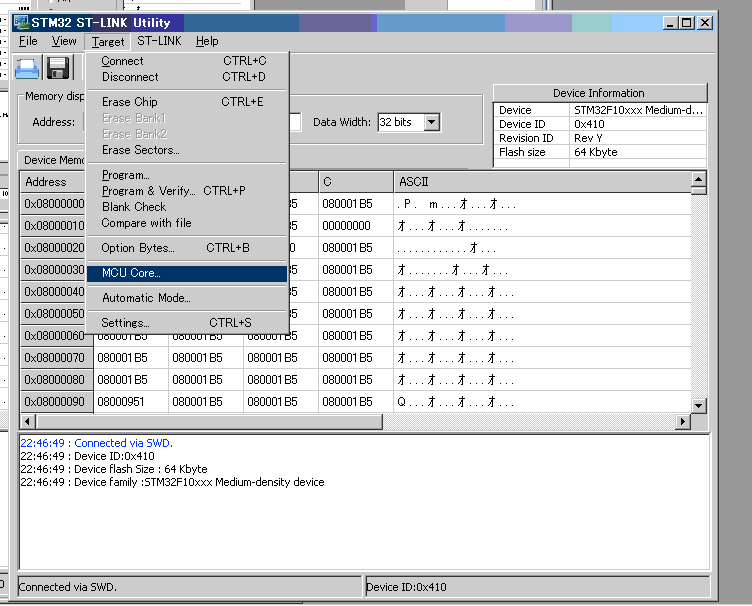Select the Program... menu entry
The image size is (752, 606).
point(188,175)
